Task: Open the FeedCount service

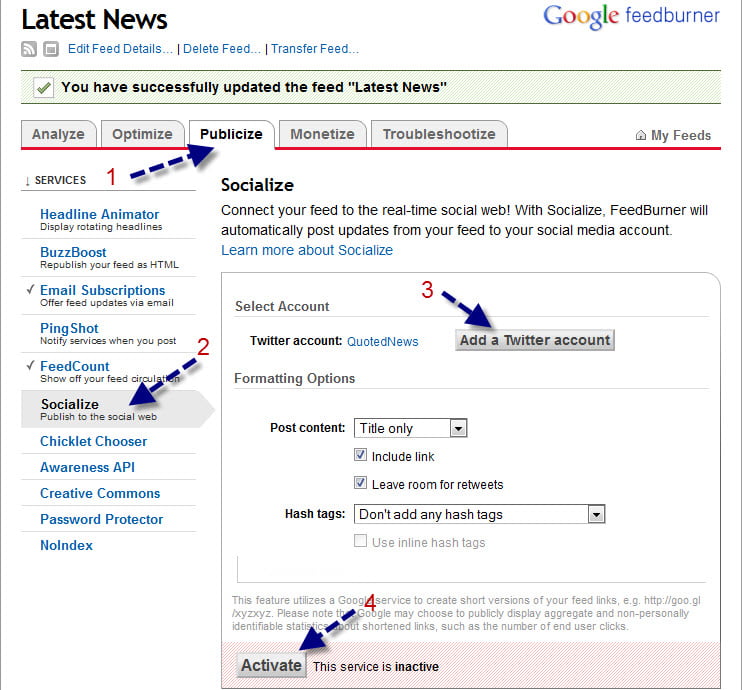Action: pyautogui.click(x=75, y=366)
